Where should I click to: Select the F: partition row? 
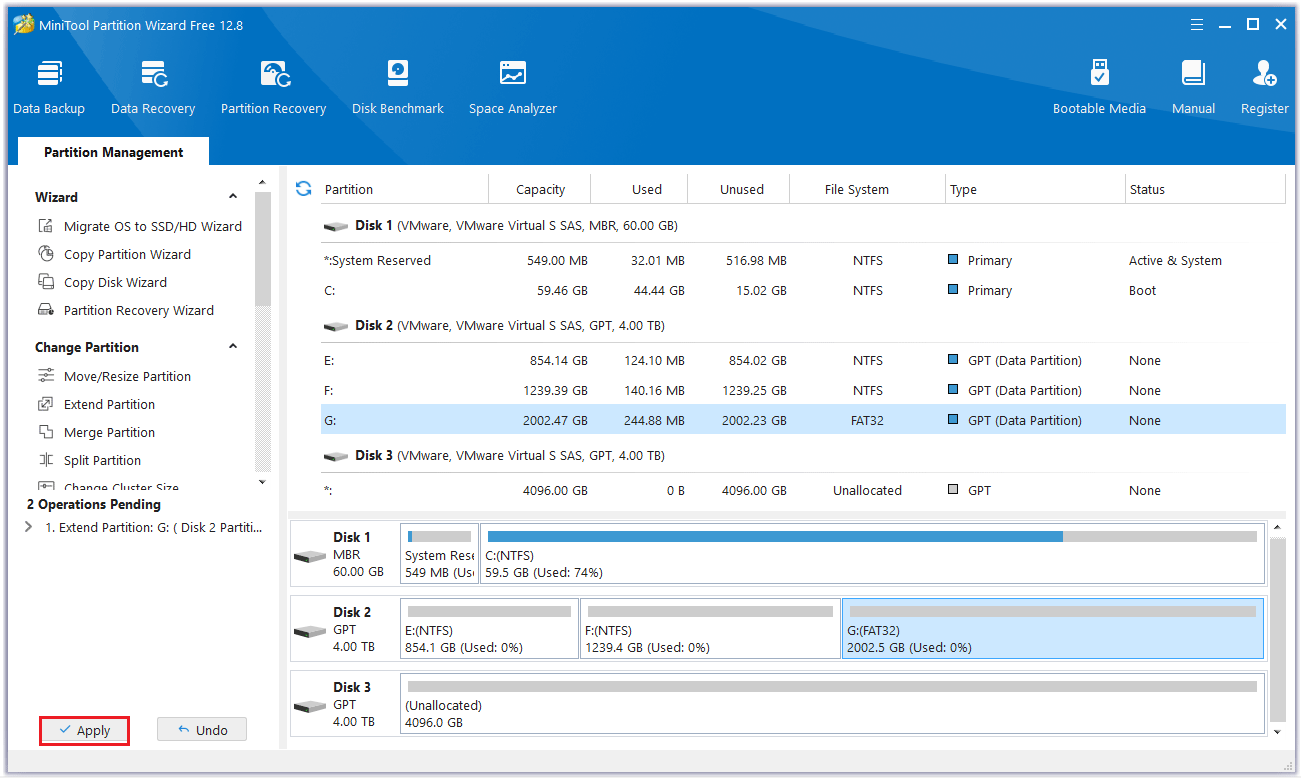(803, 390)
